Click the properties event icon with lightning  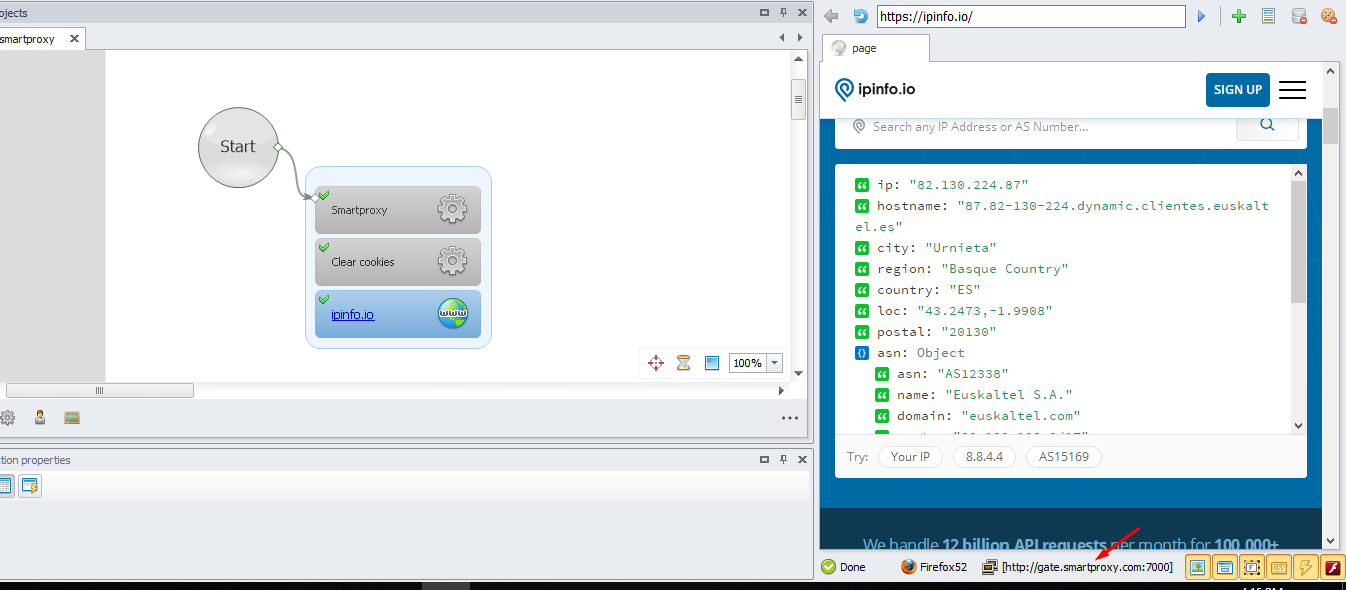[30, 487]
